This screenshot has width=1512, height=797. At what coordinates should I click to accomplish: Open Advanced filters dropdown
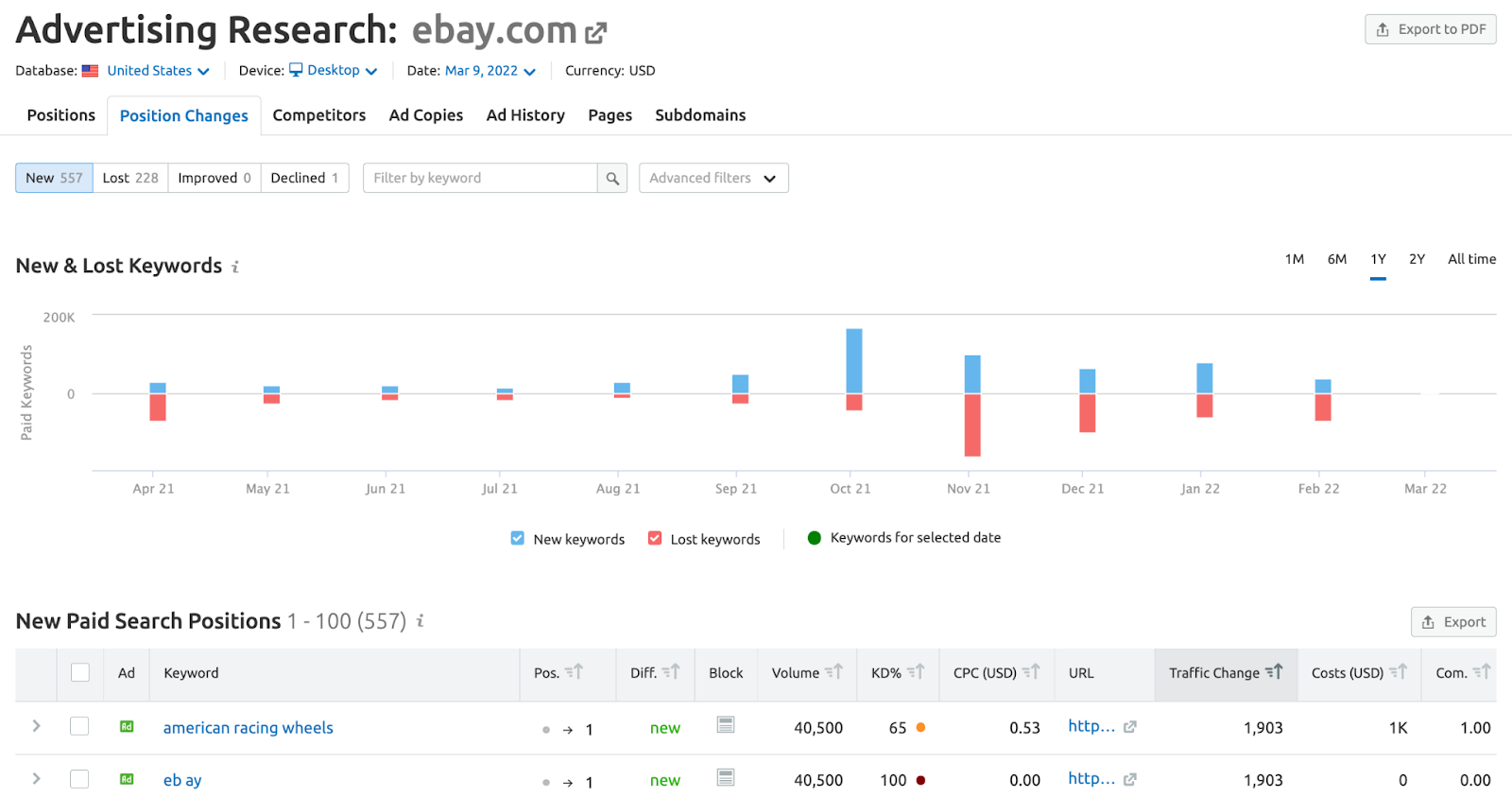click(x=713, y=178)
